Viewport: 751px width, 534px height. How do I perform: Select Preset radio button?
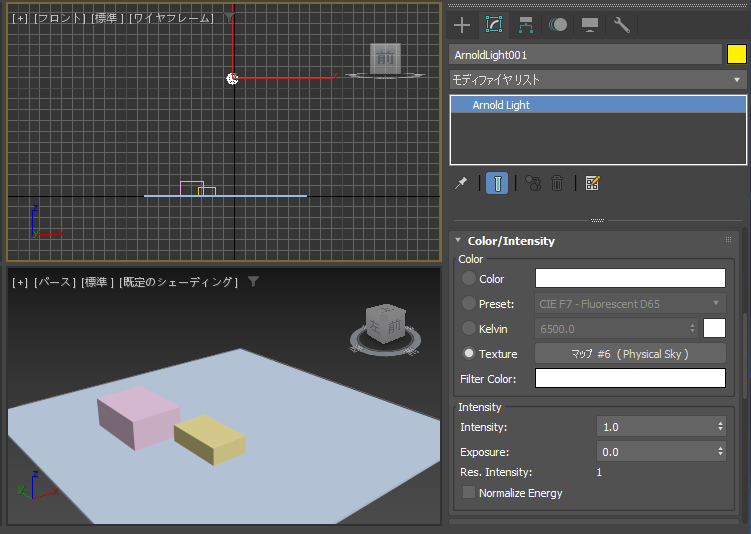click(x=468, y=303)
